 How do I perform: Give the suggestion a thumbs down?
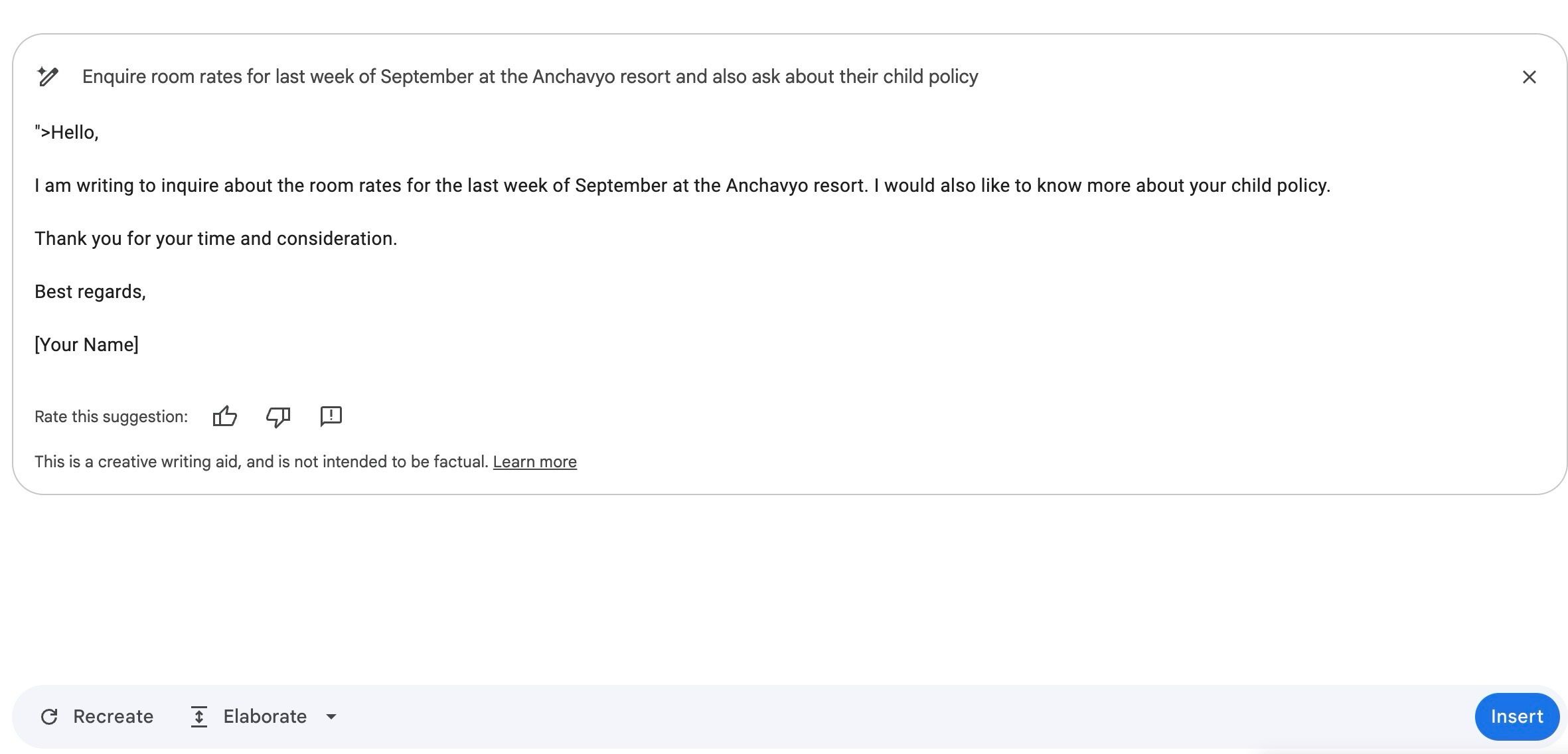point(278,417)
